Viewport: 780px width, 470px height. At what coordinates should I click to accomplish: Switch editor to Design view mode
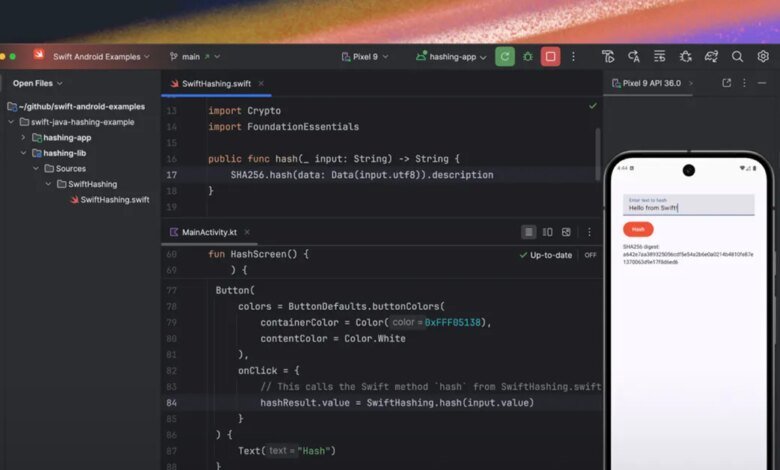566,232
